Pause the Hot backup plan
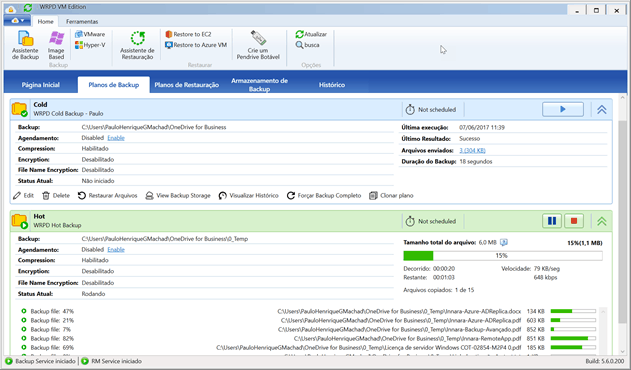The height and width of the screenshot is (370, 631). (552, 221)
